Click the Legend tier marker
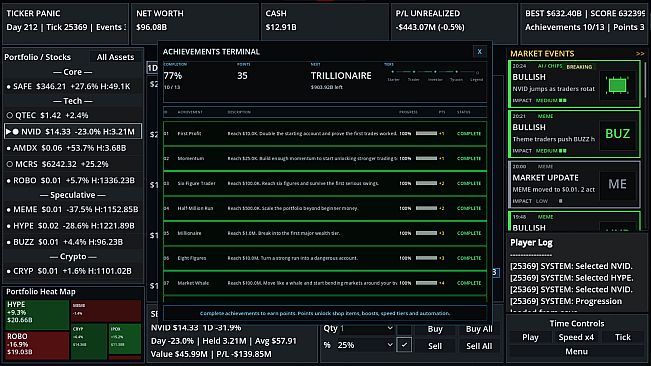Image resolution: width=651 pixels, height=366 pixels. coord(477,72)
